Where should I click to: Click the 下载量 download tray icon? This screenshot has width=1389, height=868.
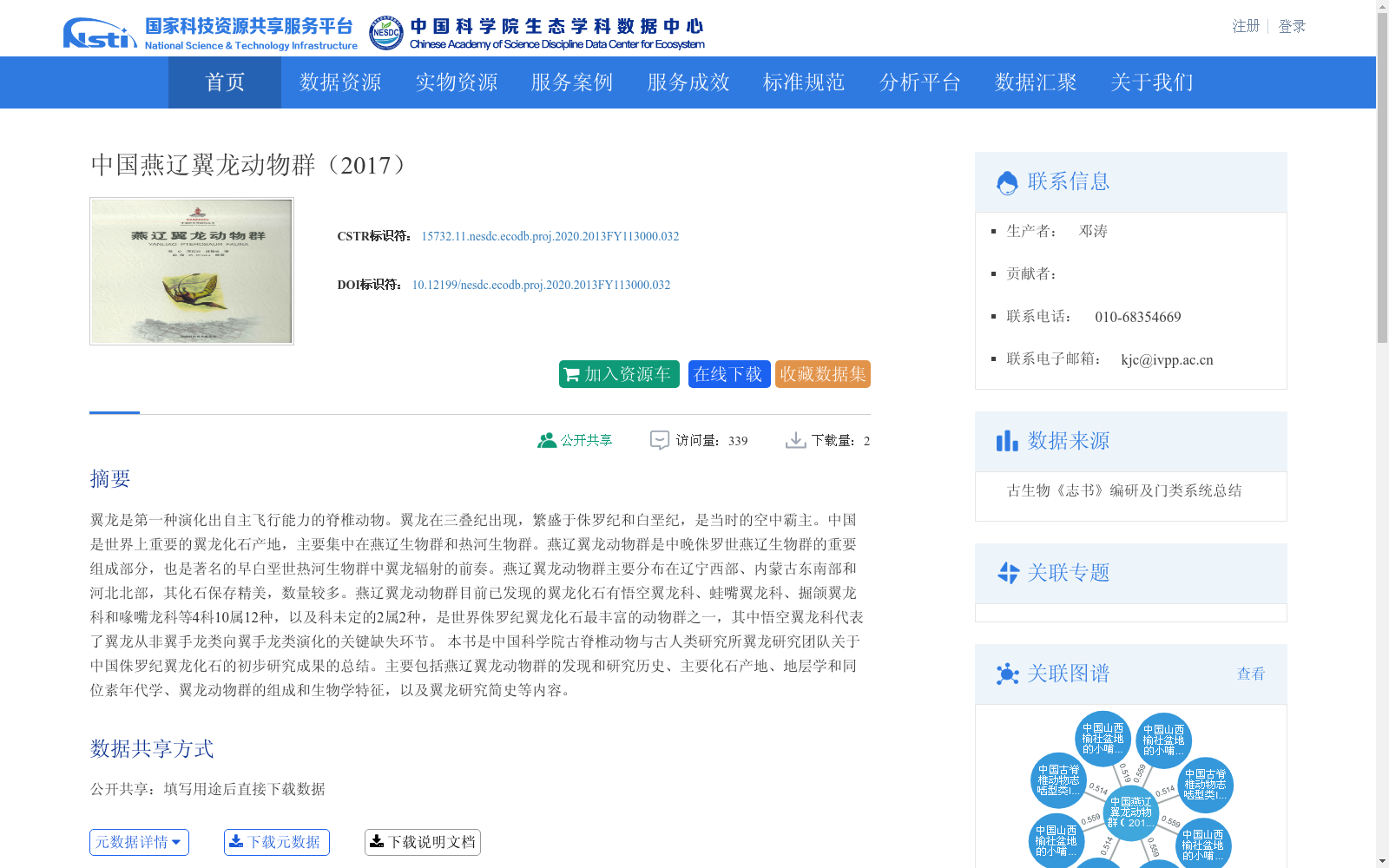pyautogui.click(x=795, y=441)
